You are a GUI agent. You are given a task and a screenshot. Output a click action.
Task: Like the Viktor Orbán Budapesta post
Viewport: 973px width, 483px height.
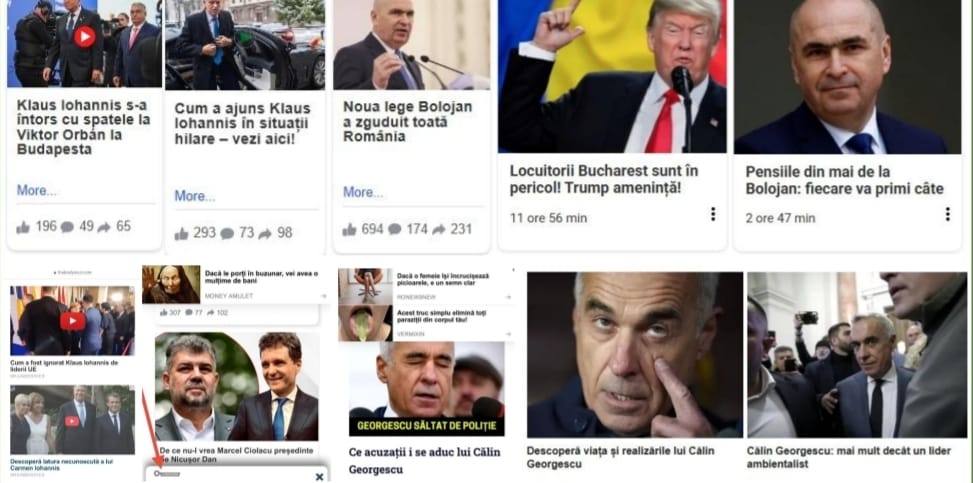tap(23, 227)
